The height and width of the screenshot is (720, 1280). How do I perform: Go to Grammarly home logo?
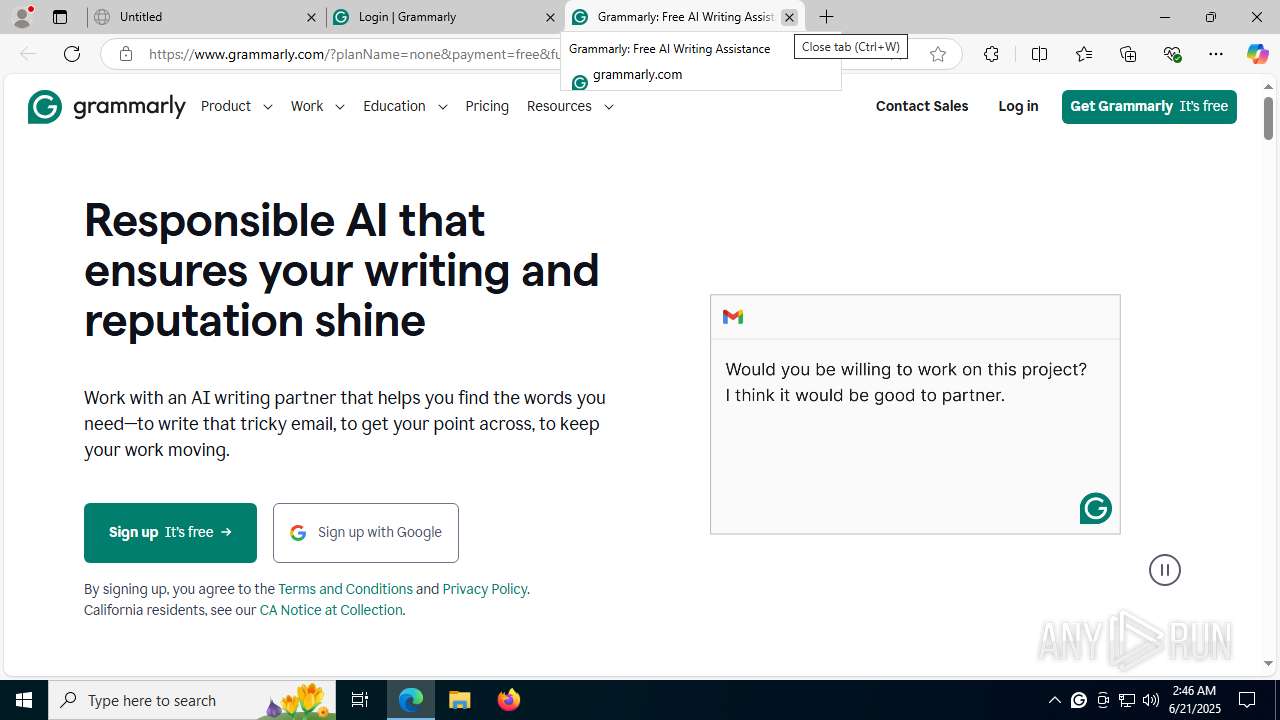106,106
